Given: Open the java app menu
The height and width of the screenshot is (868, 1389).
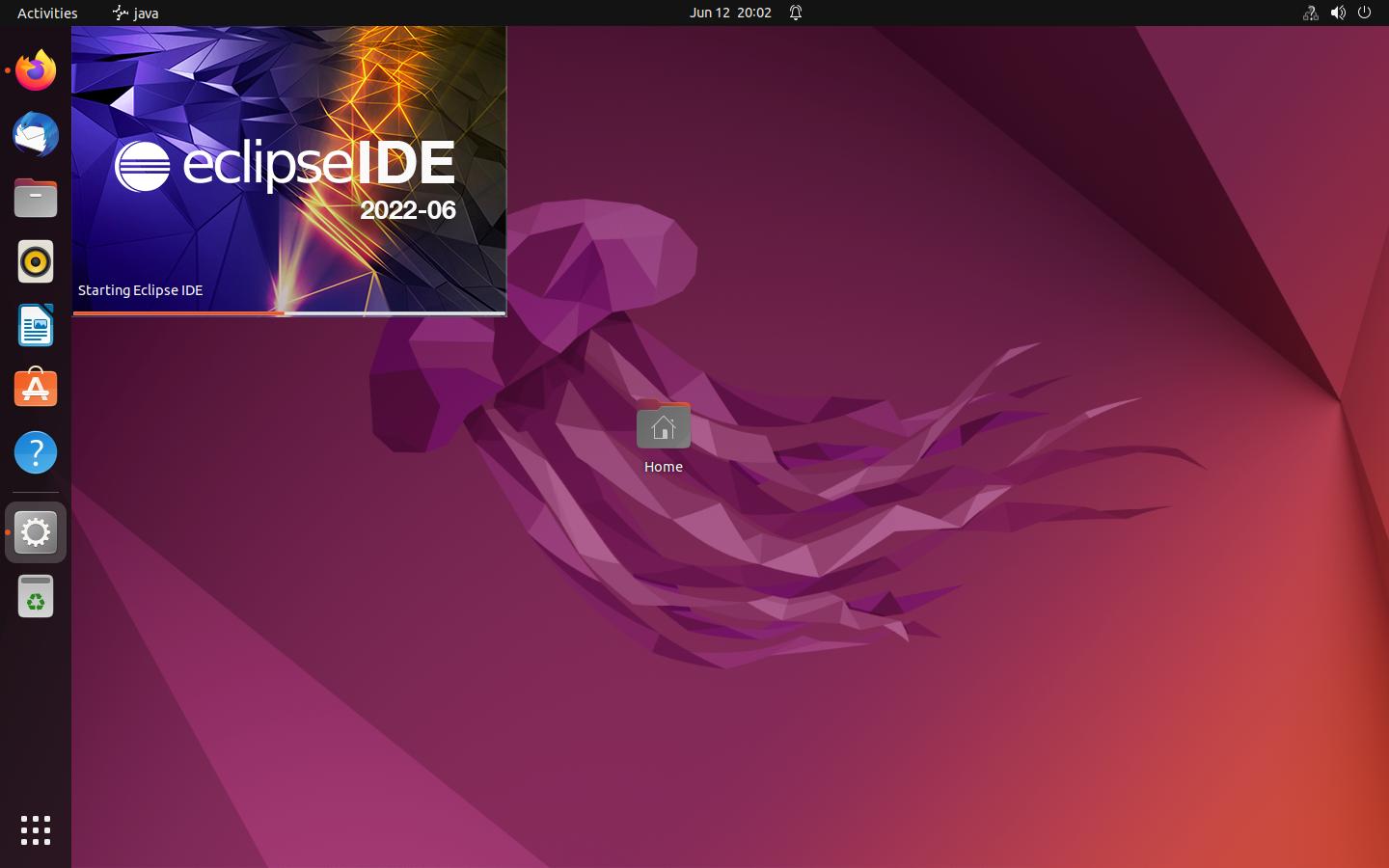Looking at the screenshot, I should [135, 13].
